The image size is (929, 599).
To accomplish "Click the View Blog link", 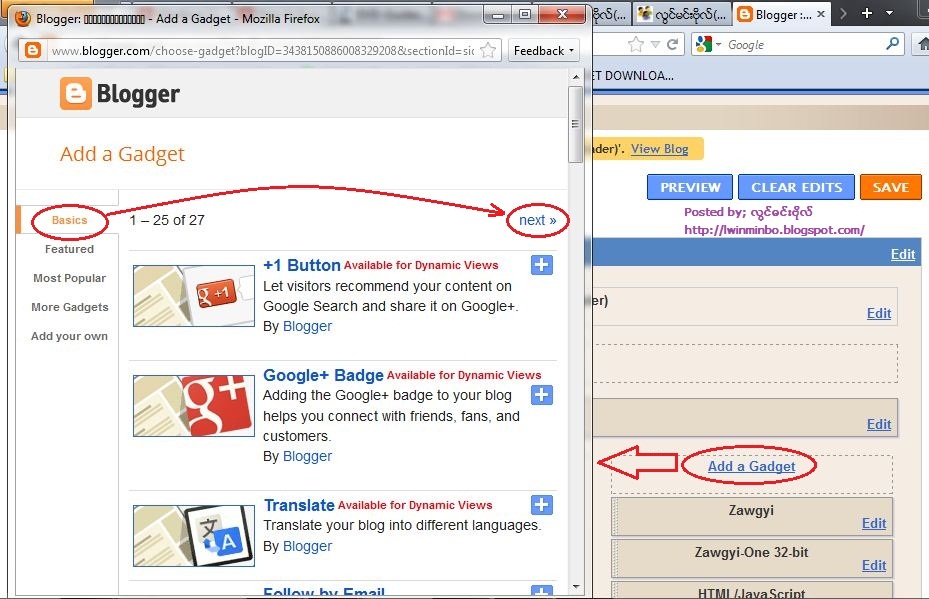I will (659, 149).
